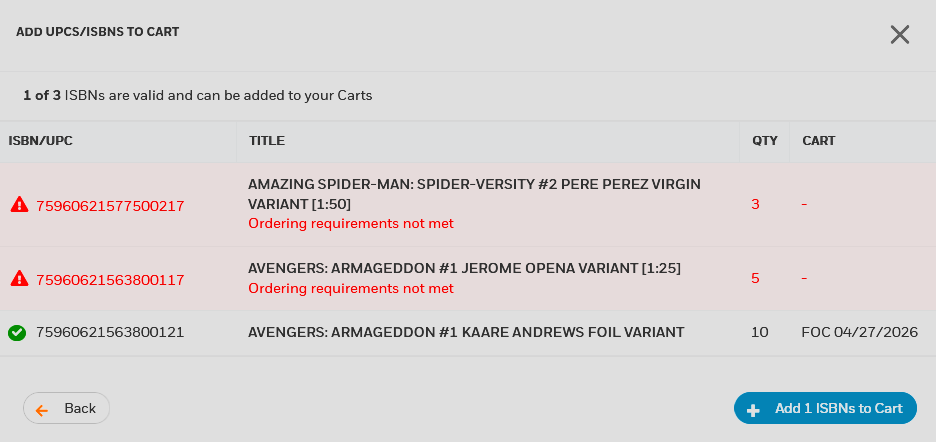Click quantity 10 in the valid row
Screen dimensions: 936x442
(x=760, y=333)
